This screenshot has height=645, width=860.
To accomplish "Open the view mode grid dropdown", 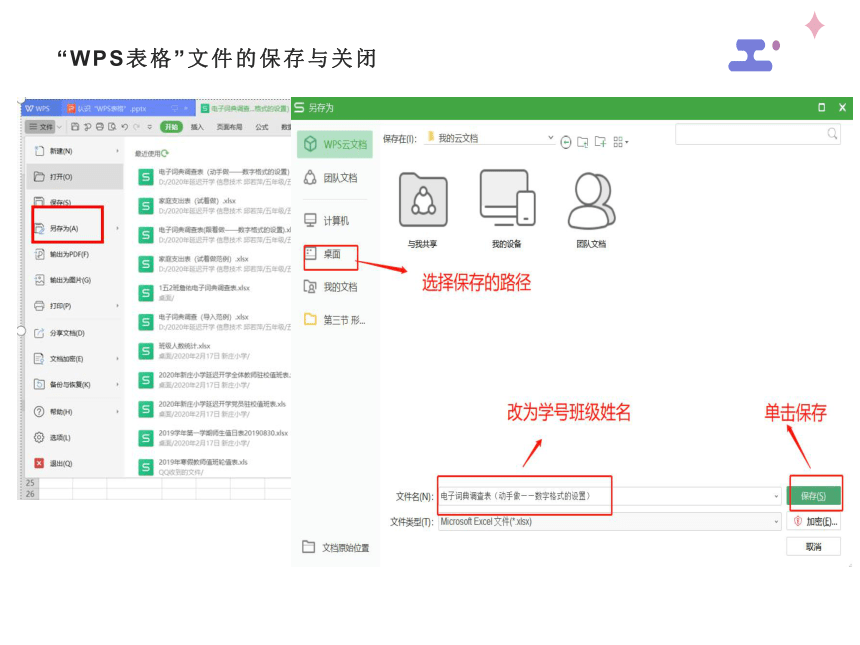I will click(x=621, y=143).
